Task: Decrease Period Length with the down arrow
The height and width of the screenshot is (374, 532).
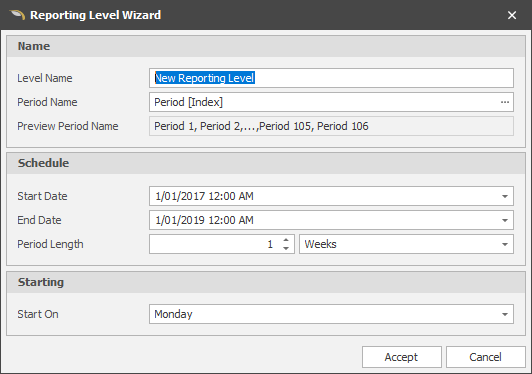Action: click(x=286, y=248)
